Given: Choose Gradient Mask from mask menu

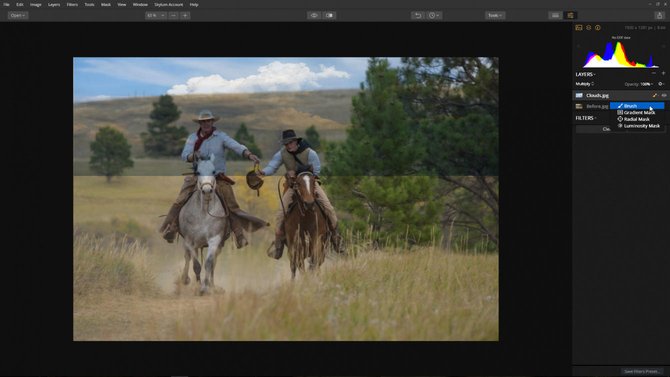Looking at the screenshot, I should click(x=637, y=112).
